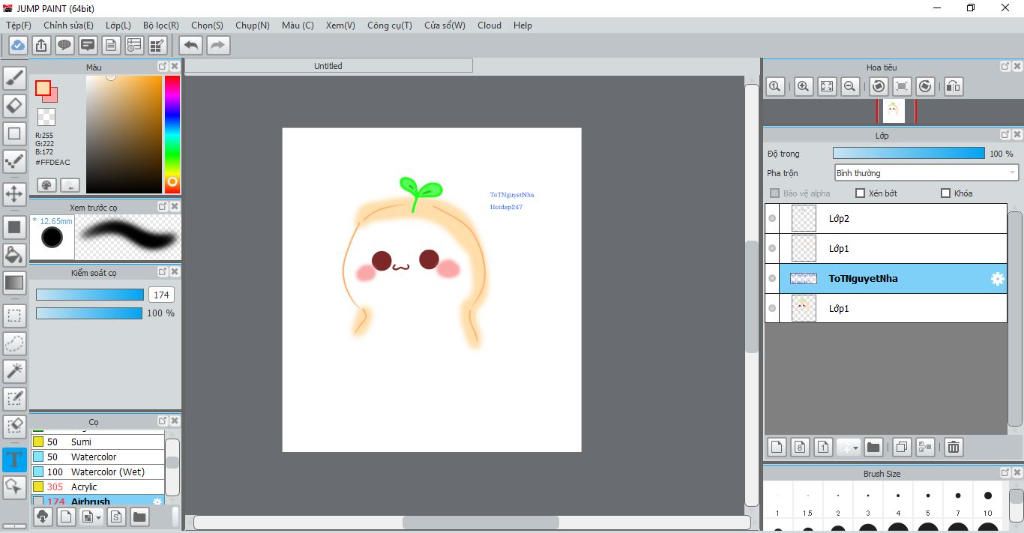Select the Operation (polygon pointer) tool
The height and width of the screenshot is (533, 1024).
14,487
